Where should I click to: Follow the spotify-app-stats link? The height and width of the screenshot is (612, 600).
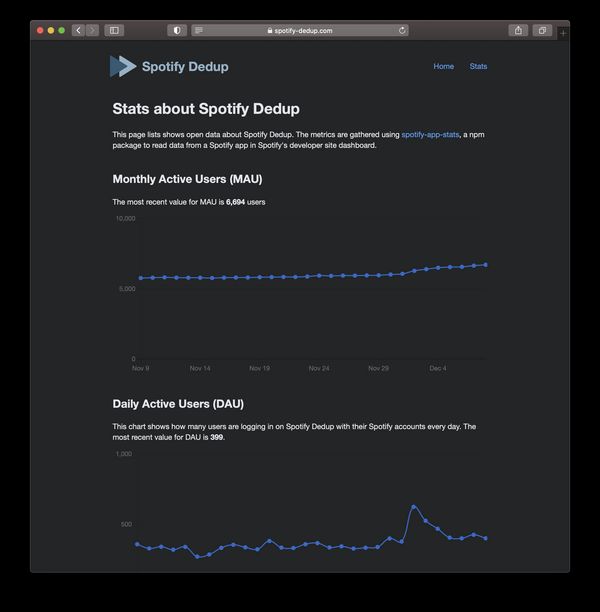[x=430, y=135]
